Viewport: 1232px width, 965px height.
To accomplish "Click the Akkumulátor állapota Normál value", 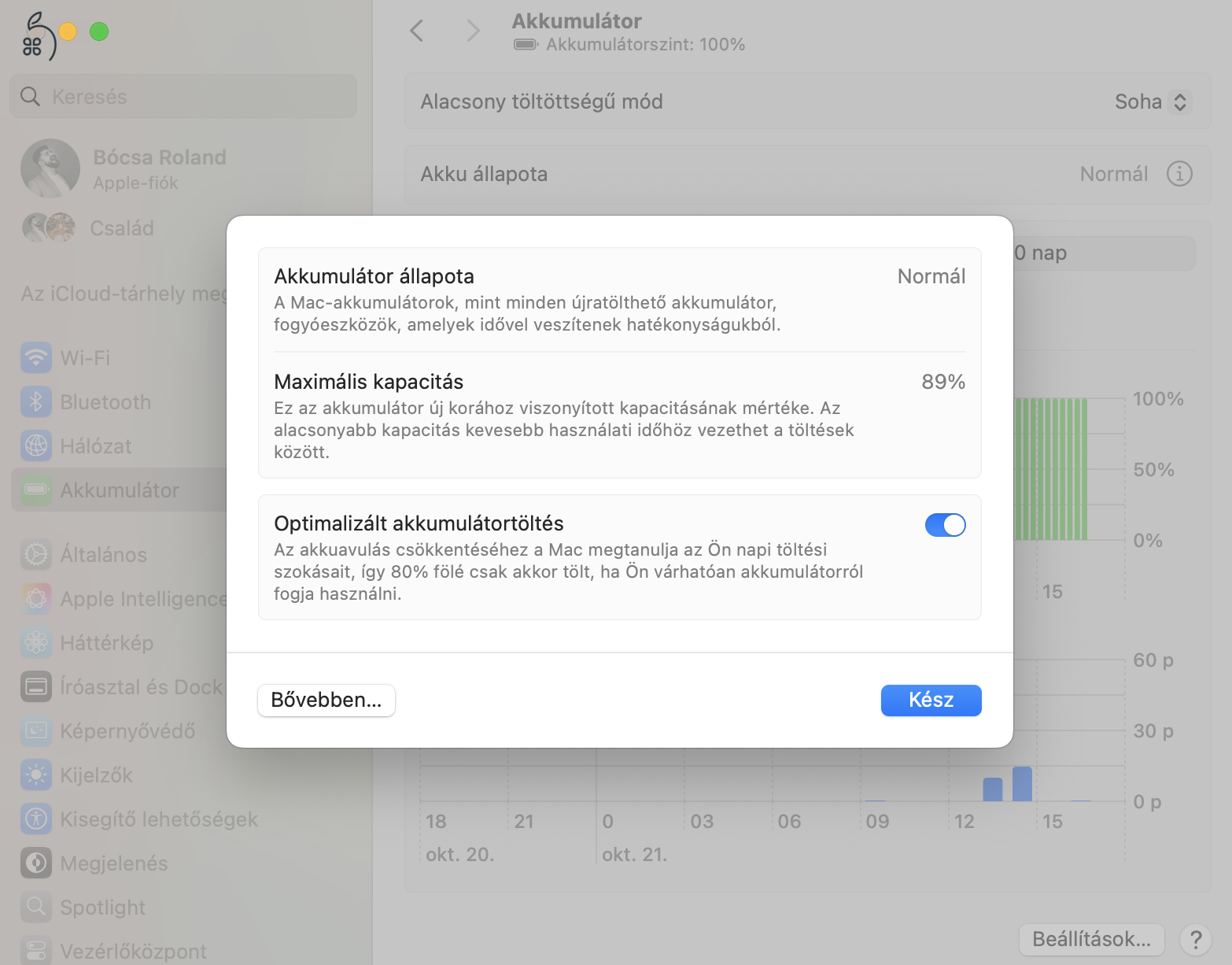I will click(931, 276).
